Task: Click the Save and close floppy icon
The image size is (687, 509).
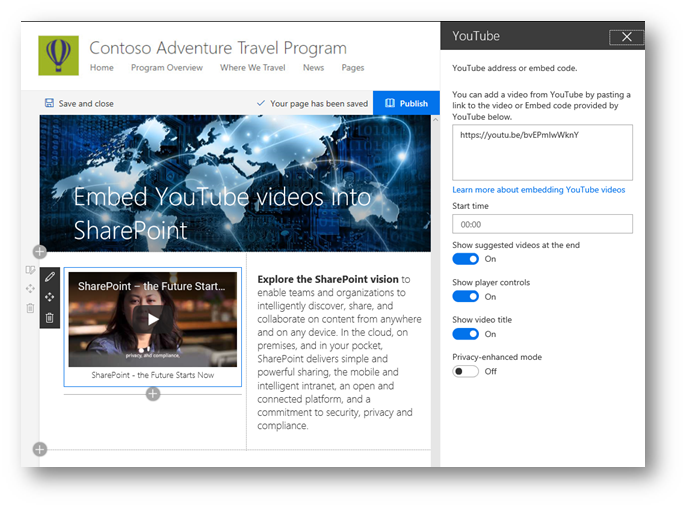Action: coord(50,103)
